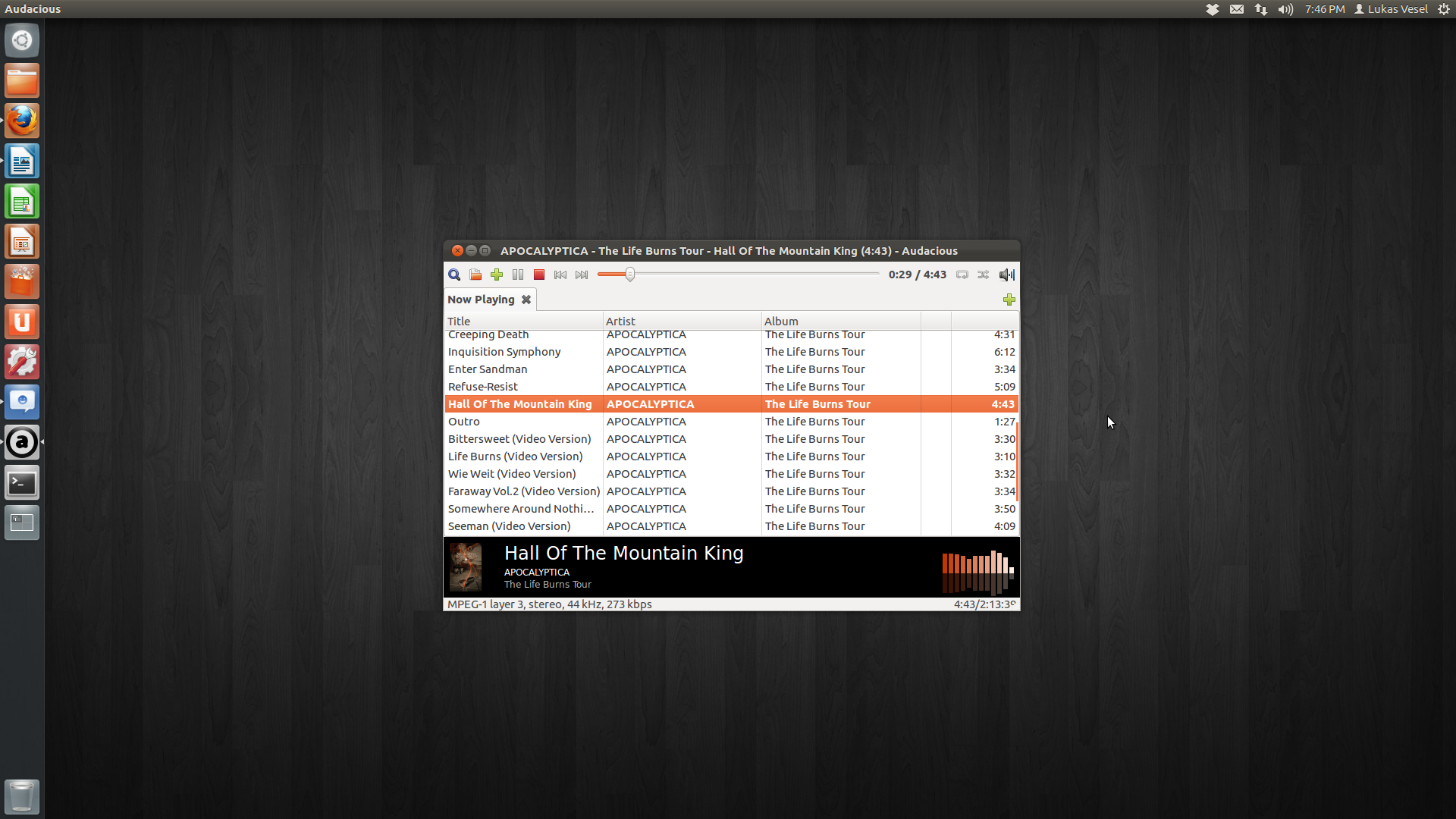Click the Open Files folder icon
Image resolution: width=1456 pixels, height=819 pixels.
coord(475,275)
